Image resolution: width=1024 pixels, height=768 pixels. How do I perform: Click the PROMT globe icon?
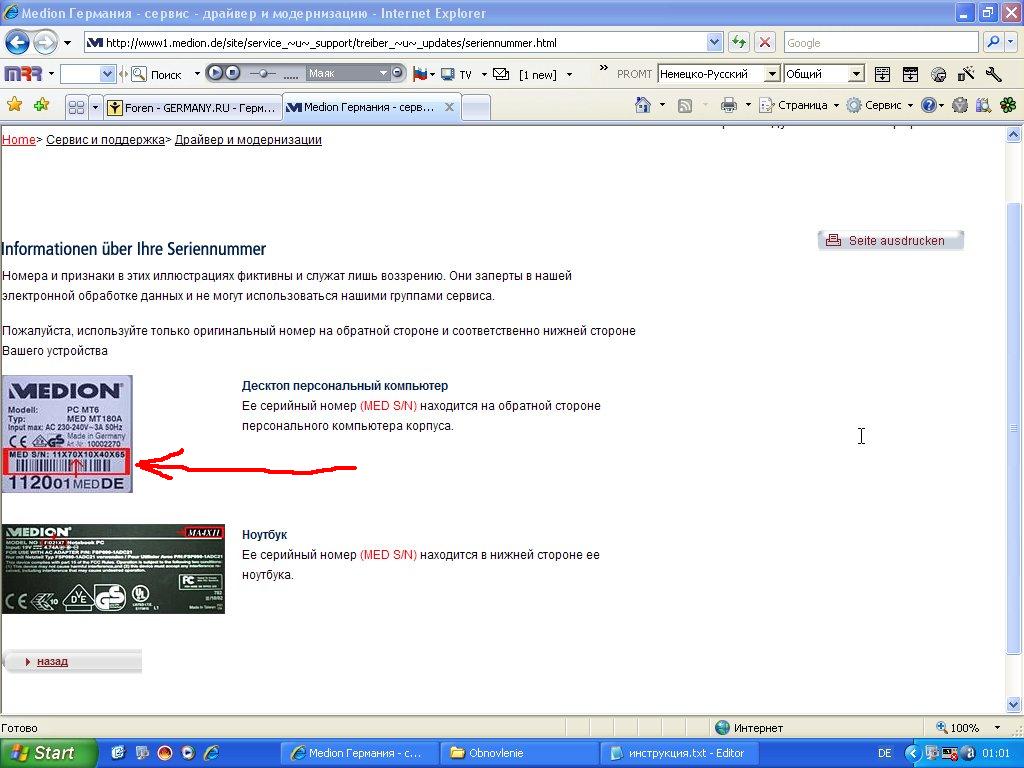point(938,74)
